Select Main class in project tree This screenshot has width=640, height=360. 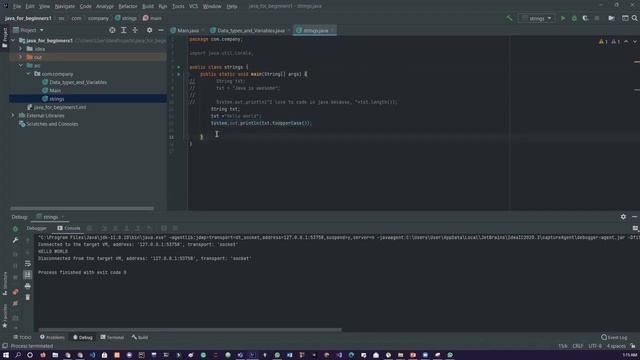coord(51,91)
